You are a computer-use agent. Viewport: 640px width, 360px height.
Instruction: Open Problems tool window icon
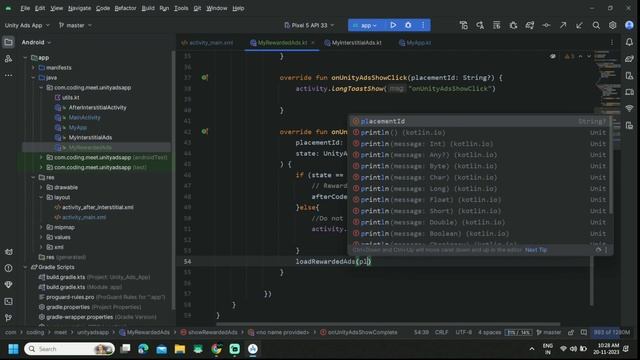8,268
